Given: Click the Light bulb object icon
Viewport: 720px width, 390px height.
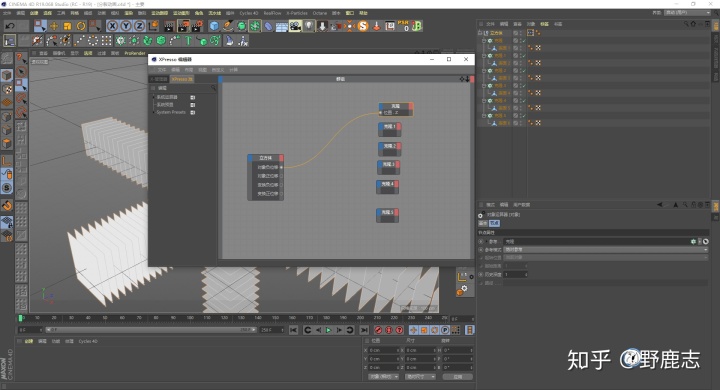Looking at the screenshot, I should (x=309, y=26).
